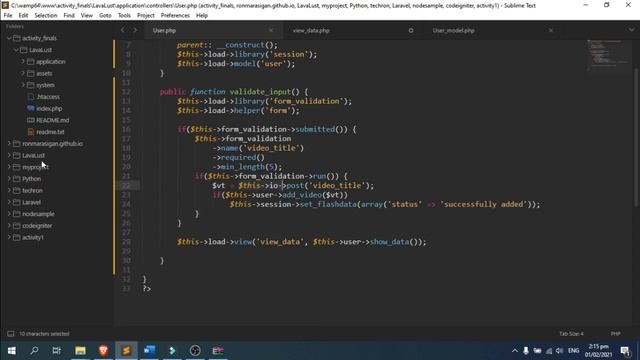Open the File menu
Screen dimensions: 640x360
tap(8, 16)
